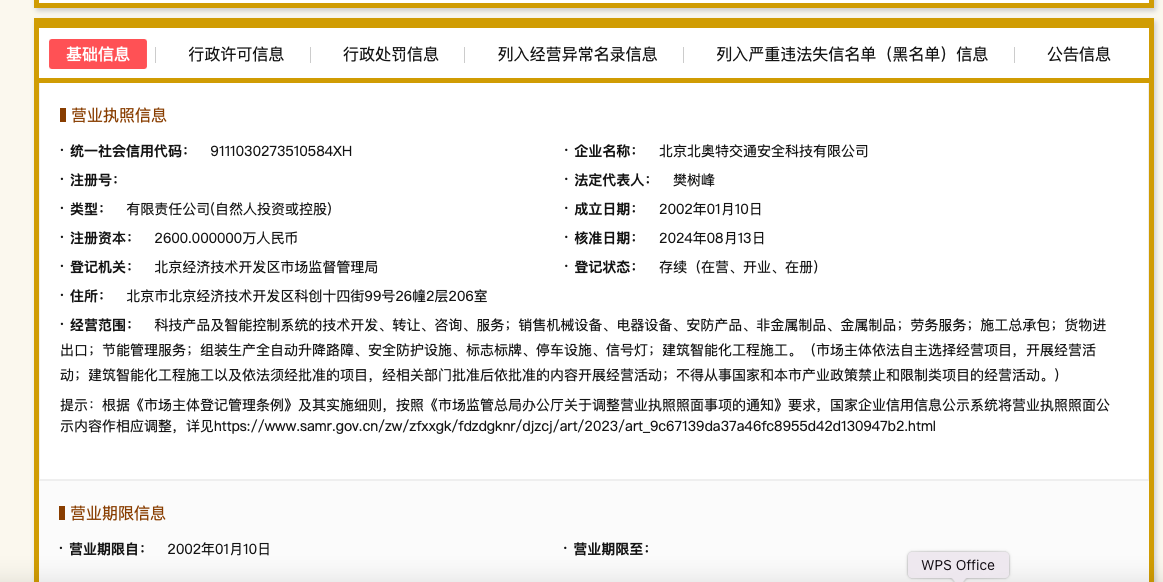Click the 营业期限信息 section heading
The width and height of the screenshot is (1163, 582).
118,513
